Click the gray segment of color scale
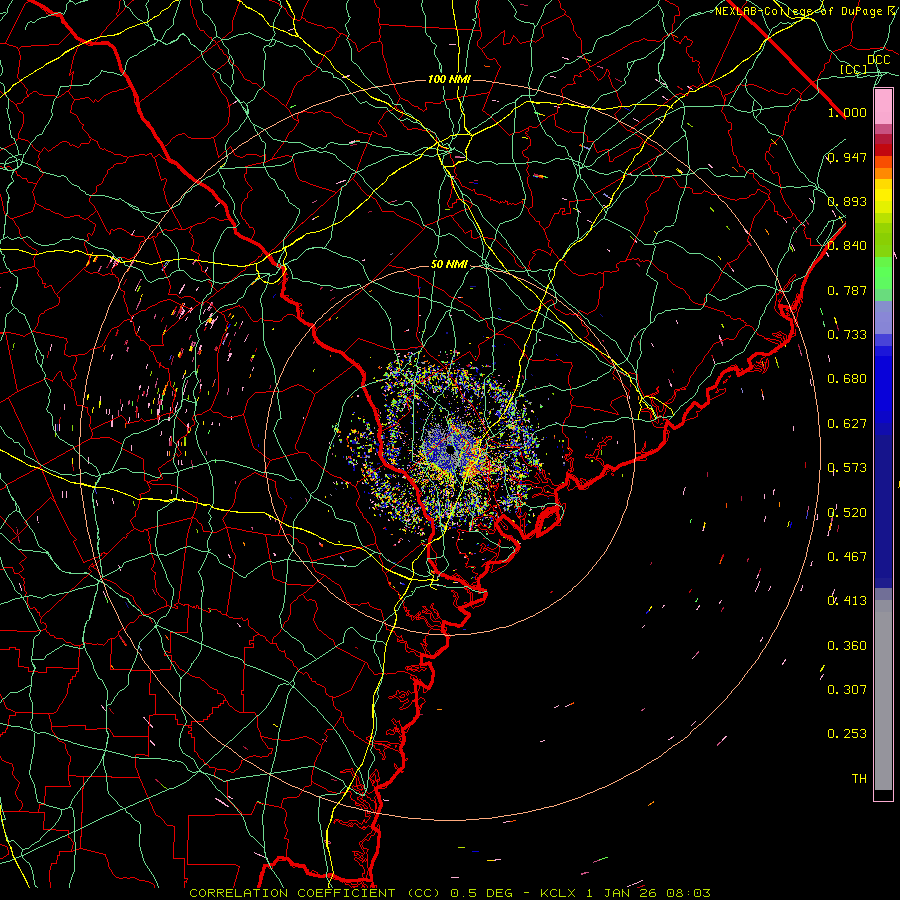Viewport: 900px width, 900px height. point(883,695)
